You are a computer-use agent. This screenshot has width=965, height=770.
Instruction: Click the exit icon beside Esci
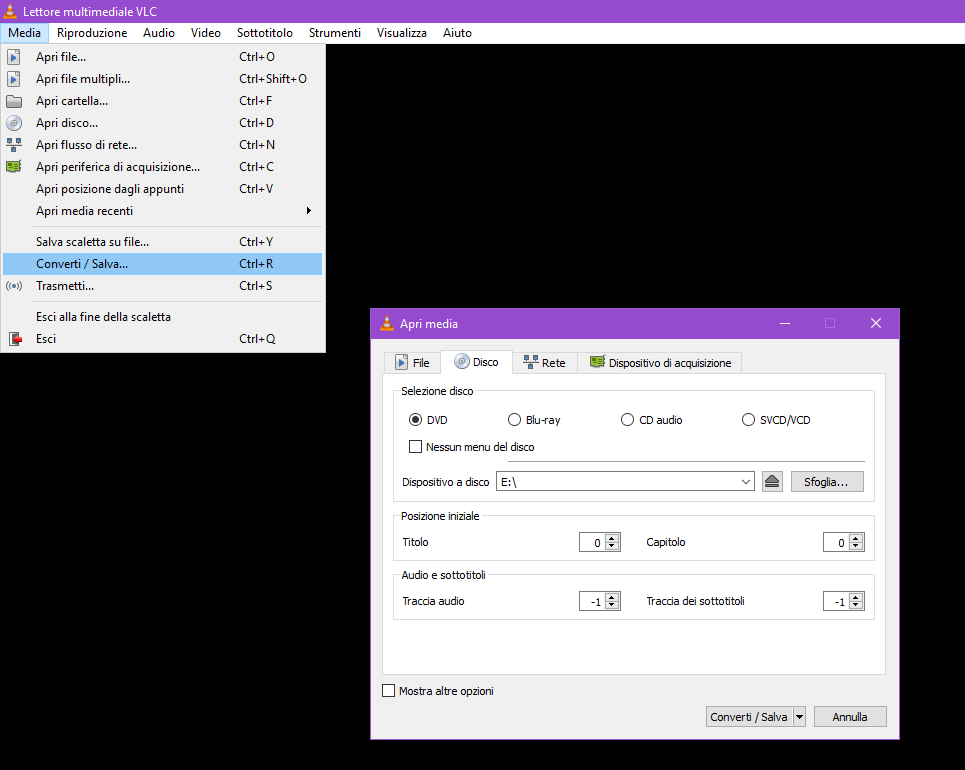click(14, 339)
